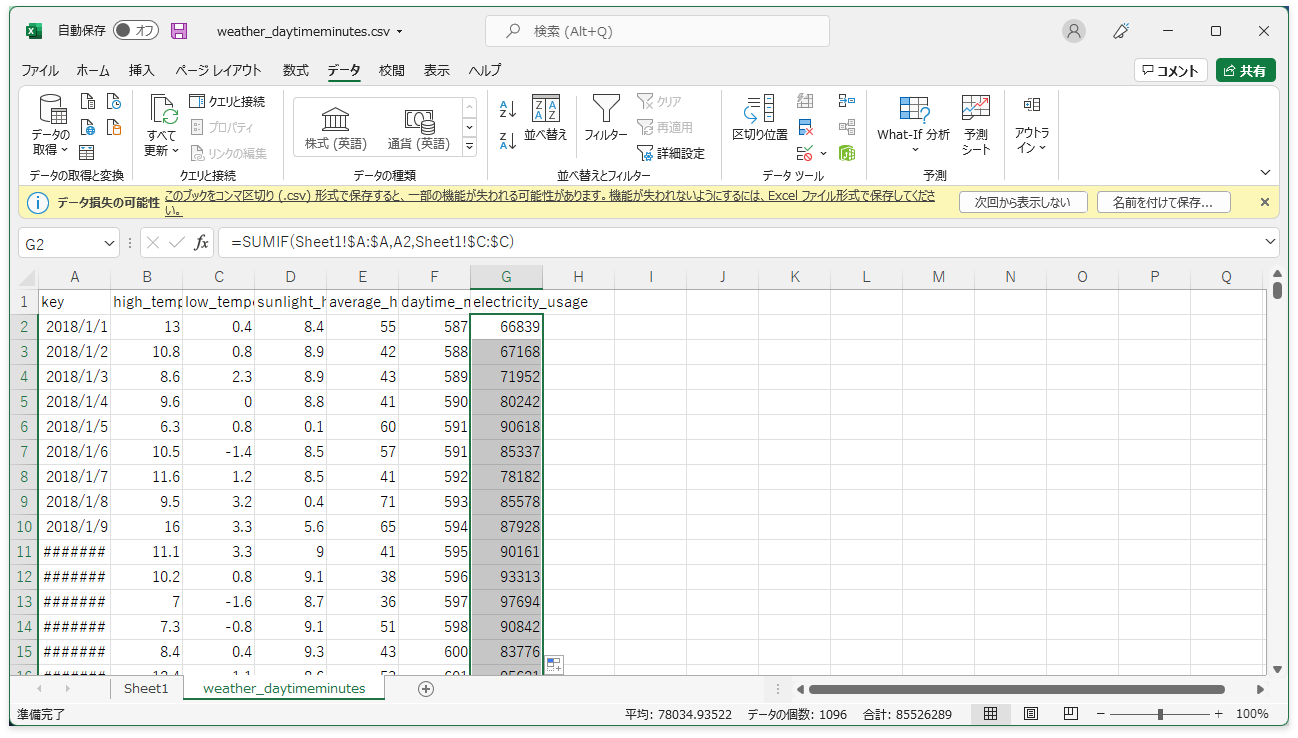
Task: Click the Consolidate icon
Action: click(847, 102)
